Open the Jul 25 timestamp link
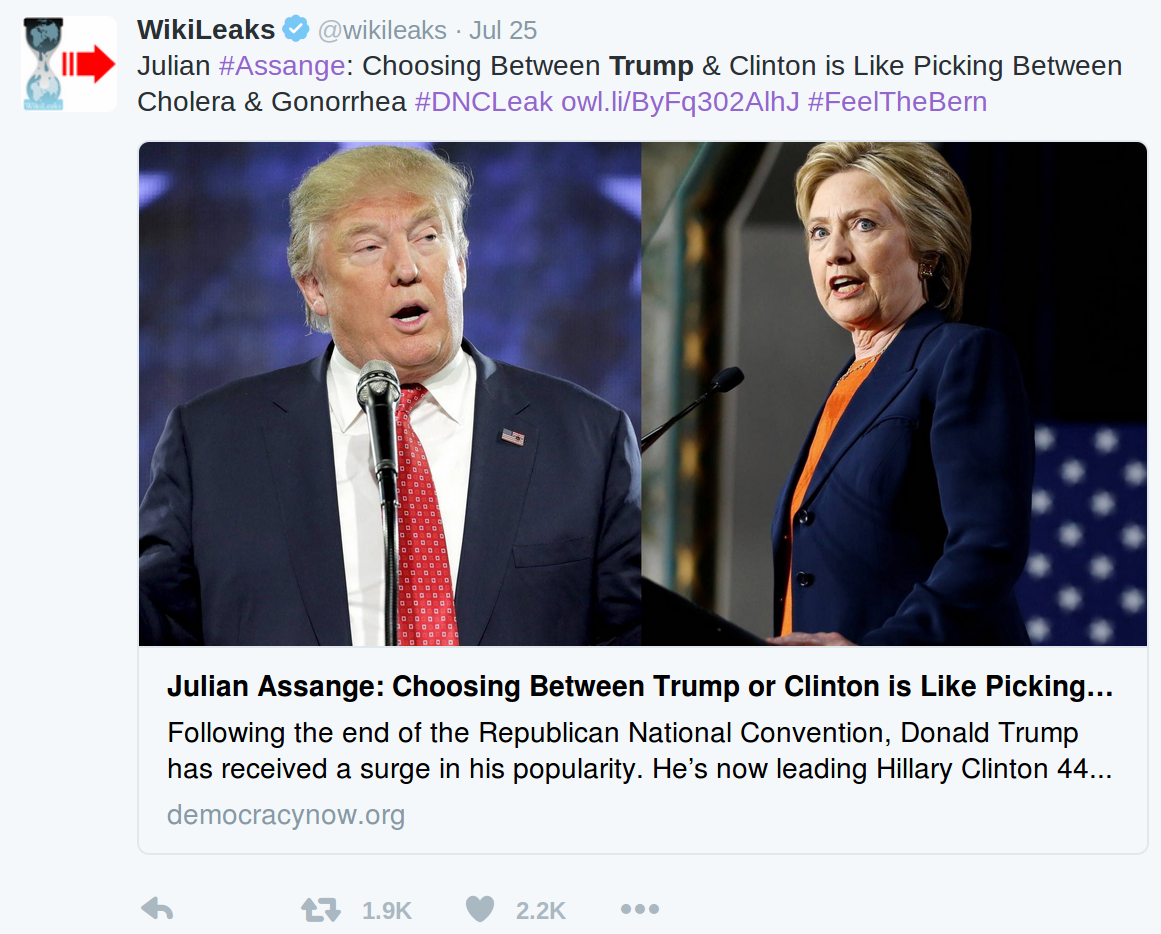The image size is (1161, 934). pyautogui.click(x=503, y=30)
